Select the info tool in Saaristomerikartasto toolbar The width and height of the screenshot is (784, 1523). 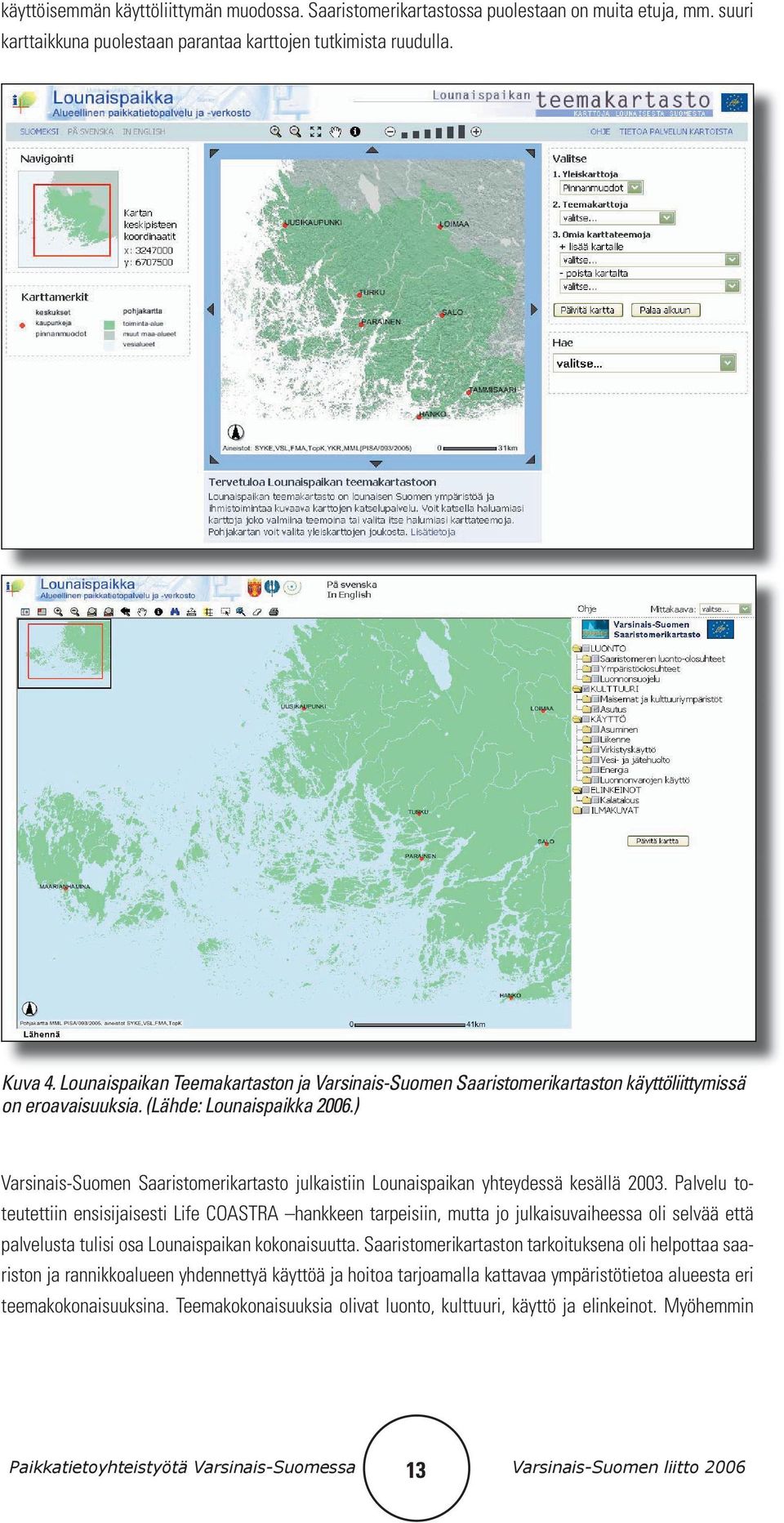point(158,612)
